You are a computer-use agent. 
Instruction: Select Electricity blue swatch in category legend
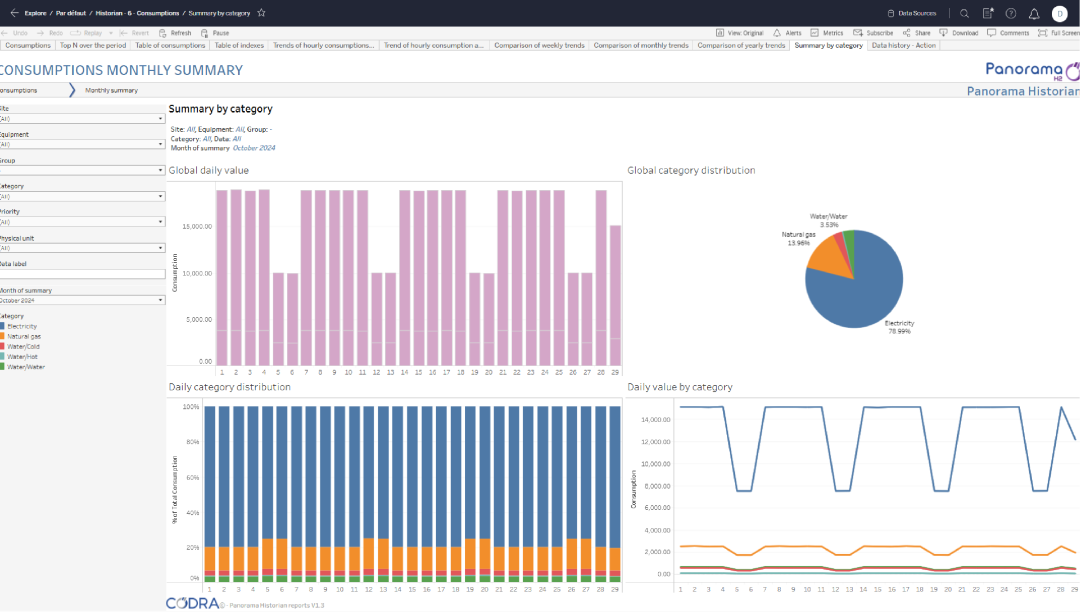click(x=3, y=326)
